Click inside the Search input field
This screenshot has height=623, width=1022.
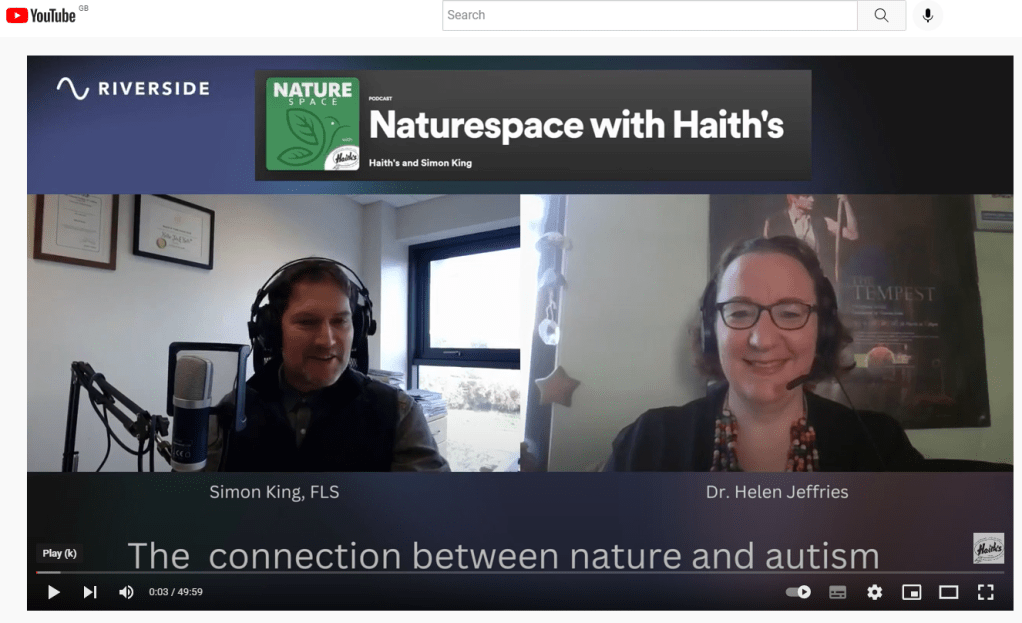tap(650, 15)
